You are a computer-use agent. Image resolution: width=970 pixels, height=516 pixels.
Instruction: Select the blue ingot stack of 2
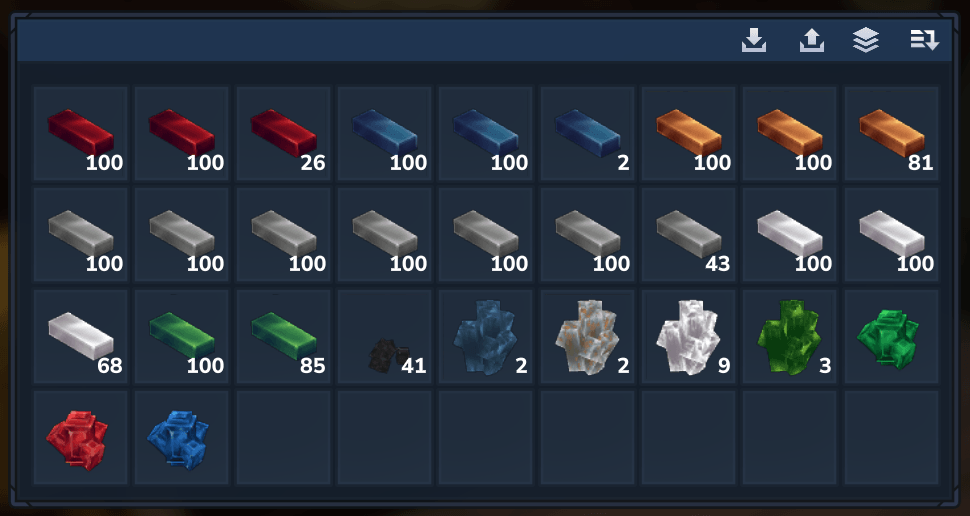click(587, 134)
